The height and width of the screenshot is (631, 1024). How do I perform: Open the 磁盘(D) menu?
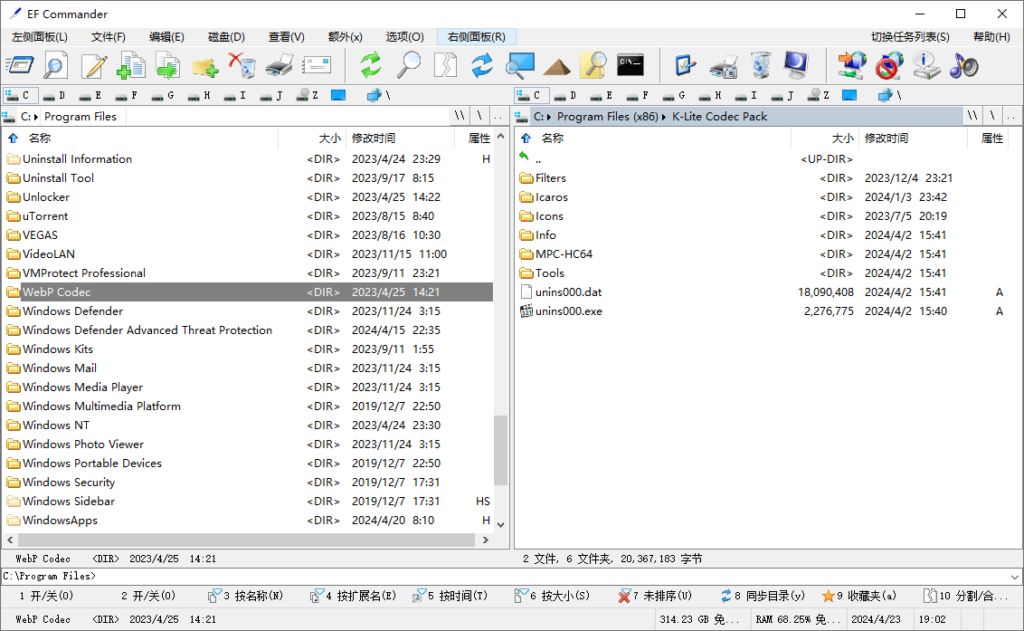[227, 35]
